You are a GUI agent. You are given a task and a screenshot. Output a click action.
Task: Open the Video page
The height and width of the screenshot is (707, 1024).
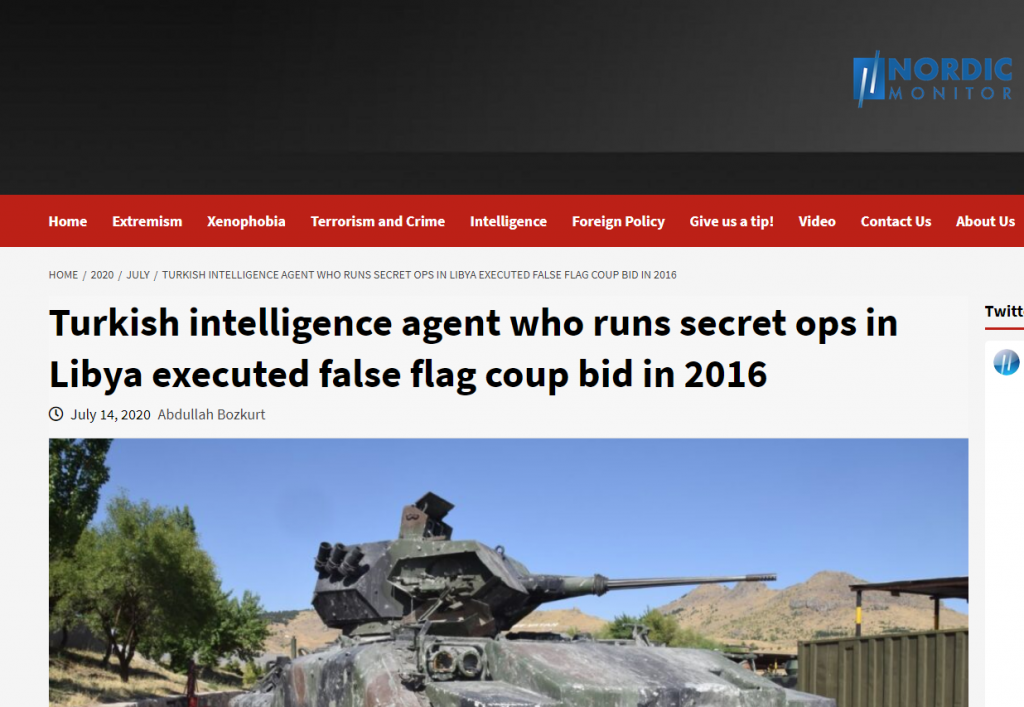pyautogui.click(x=816, y=221)
